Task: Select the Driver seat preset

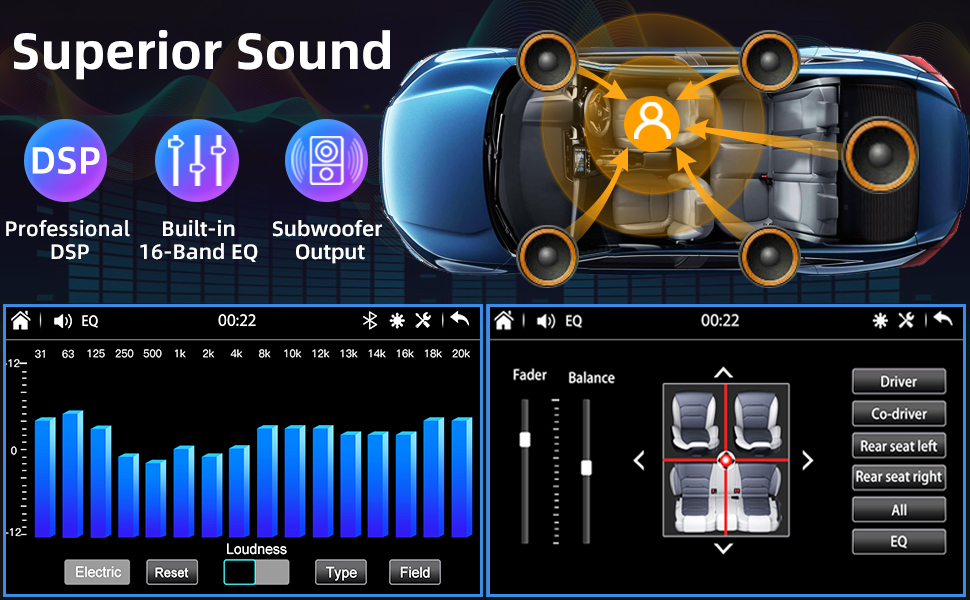Action: point(898,381)
